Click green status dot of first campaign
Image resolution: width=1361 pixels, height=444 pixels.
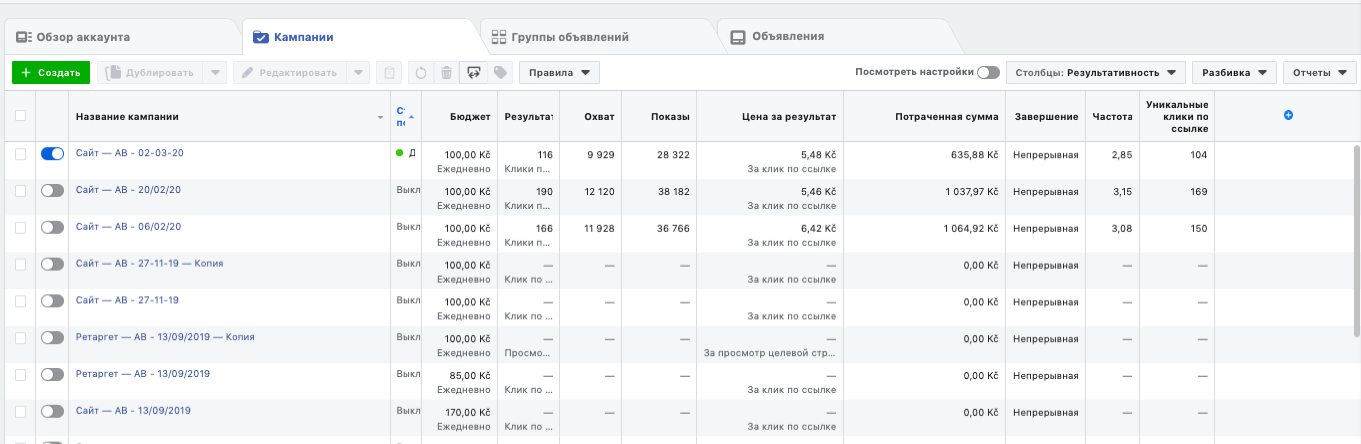coord(400,153)
